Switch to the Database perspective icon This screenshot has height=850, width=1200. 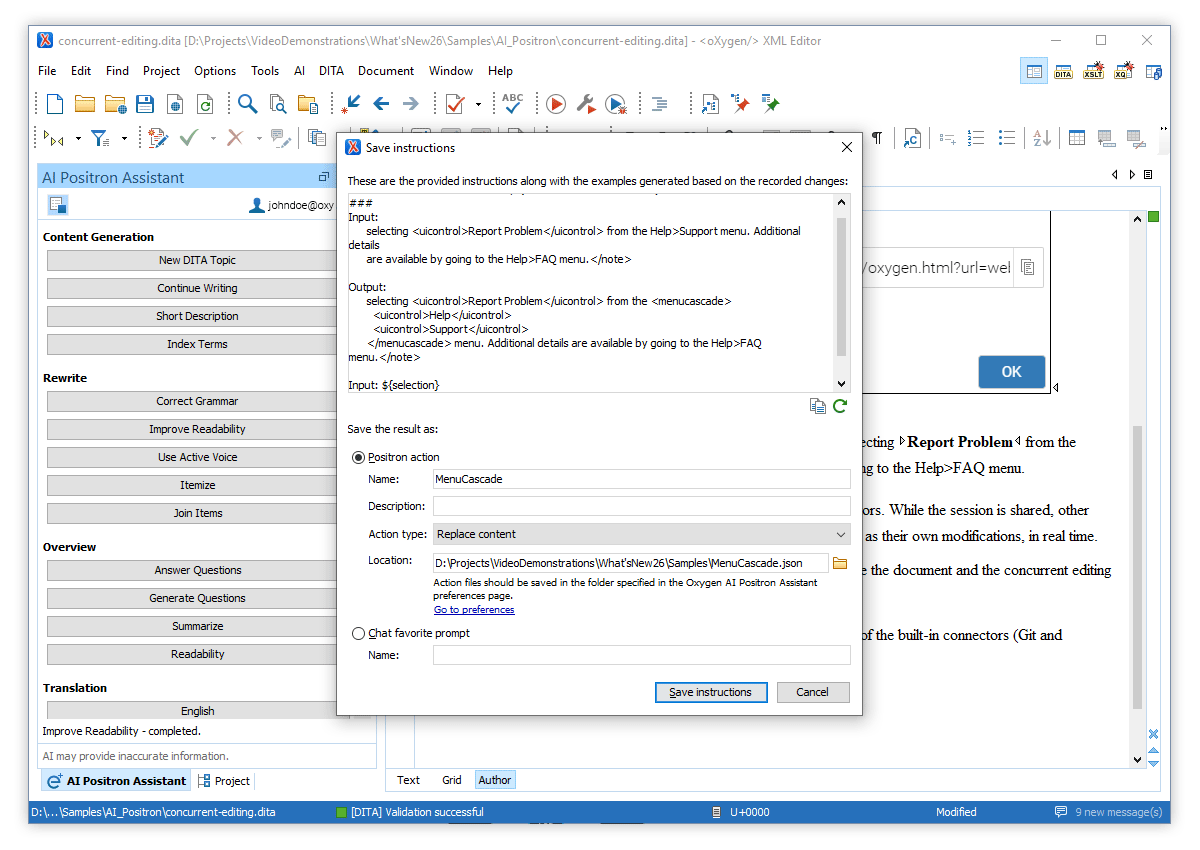(1153, 71)
